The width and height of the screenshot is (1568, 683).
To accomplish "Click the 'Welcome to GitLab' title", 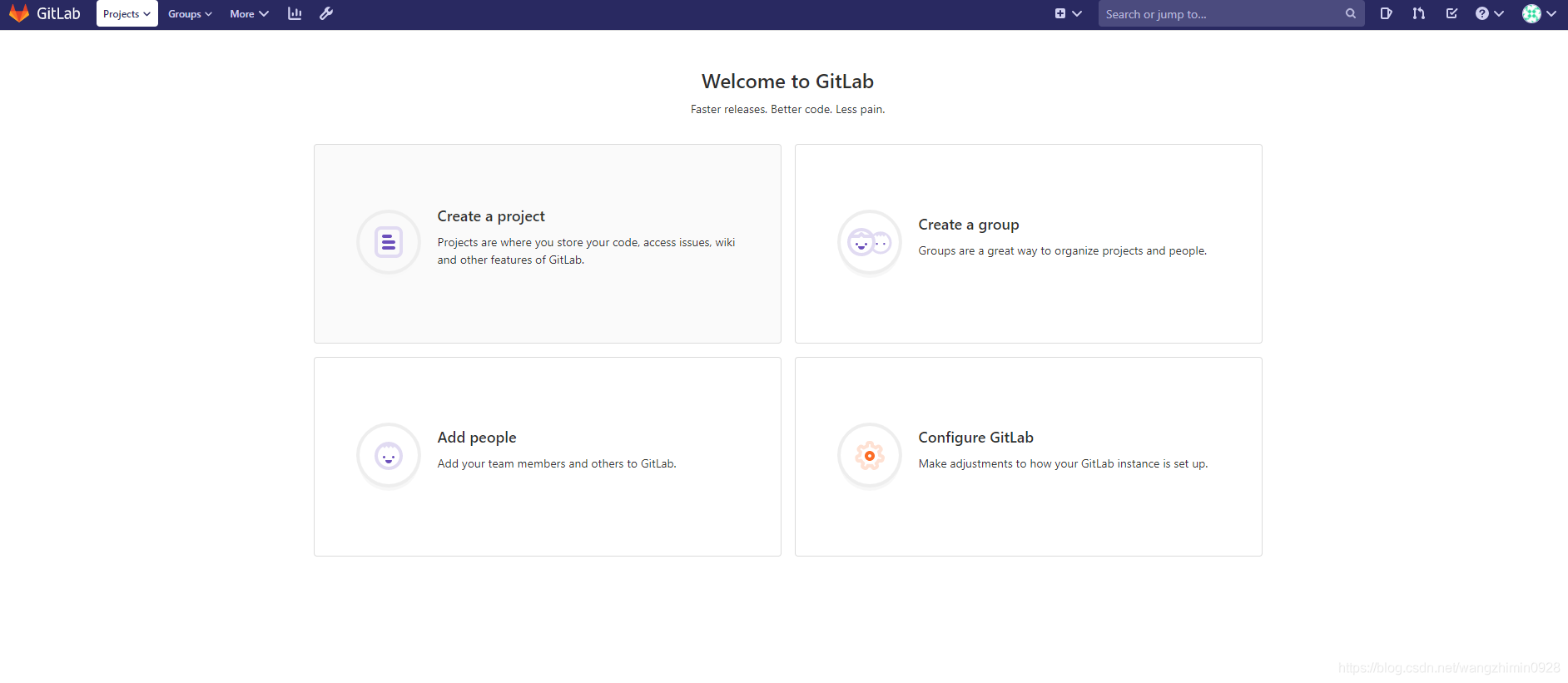I will point(787,82).
